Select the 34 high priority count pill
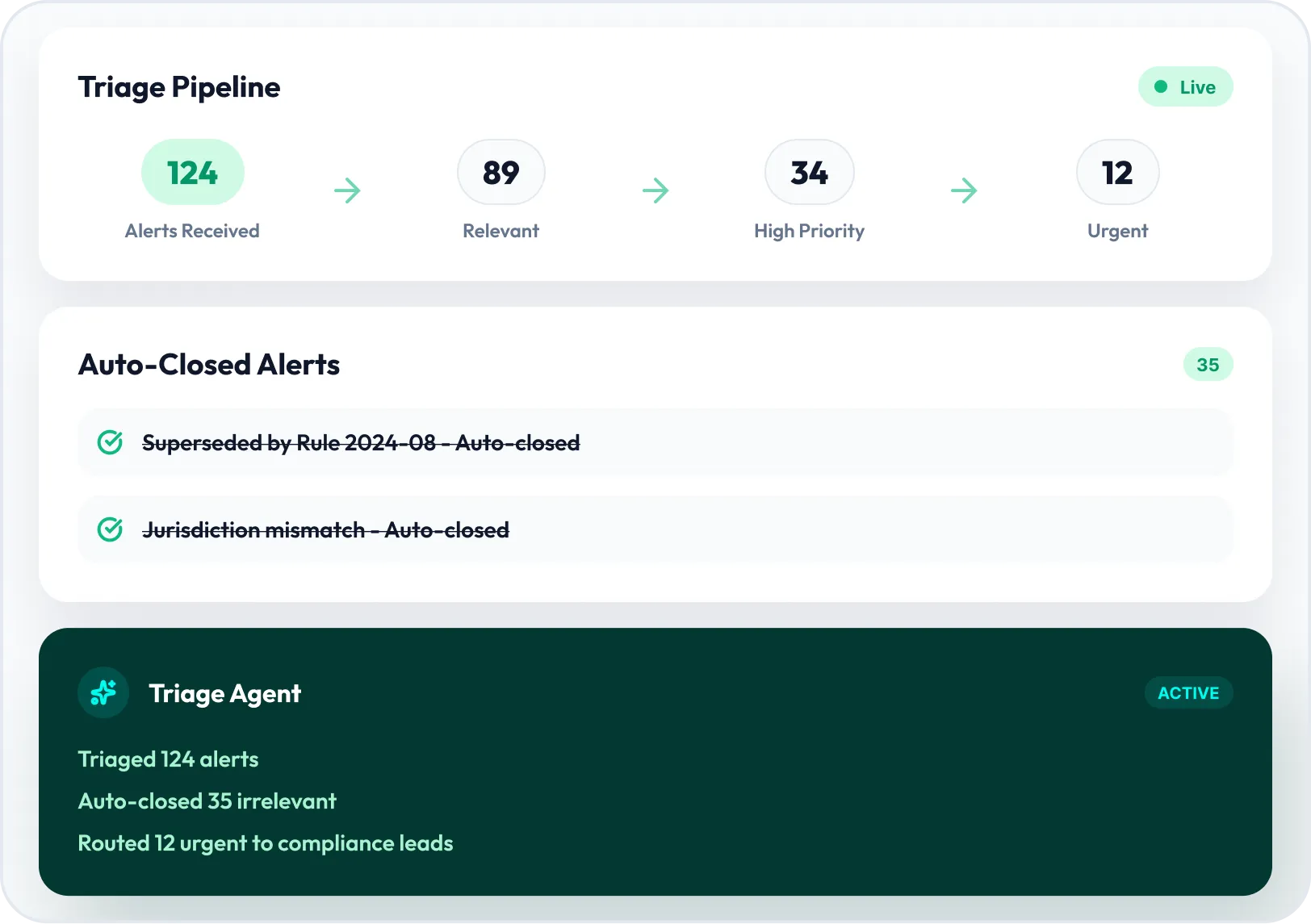Viewport: 1311px width, 924px height. 809,172
